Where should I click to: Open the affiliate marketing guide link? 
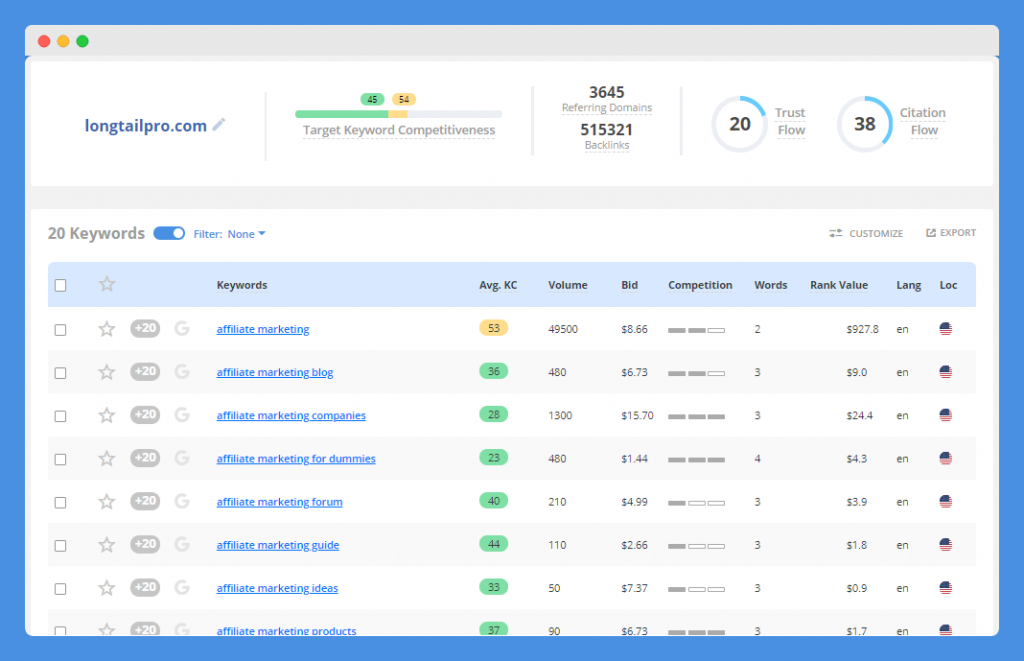[x=278, y=545]
